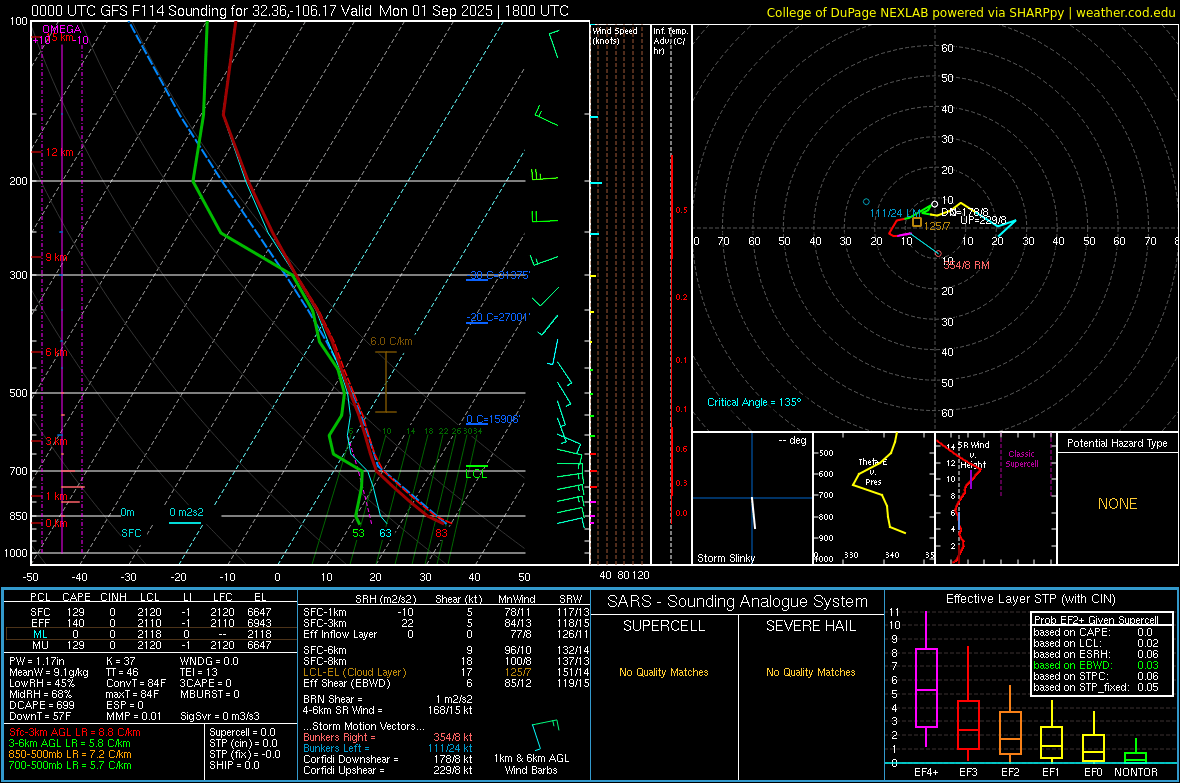Click the Sfc-3km AGL LR = 8.8 C/km
This screenshot has height=783, width=1180.
point(75,732)
